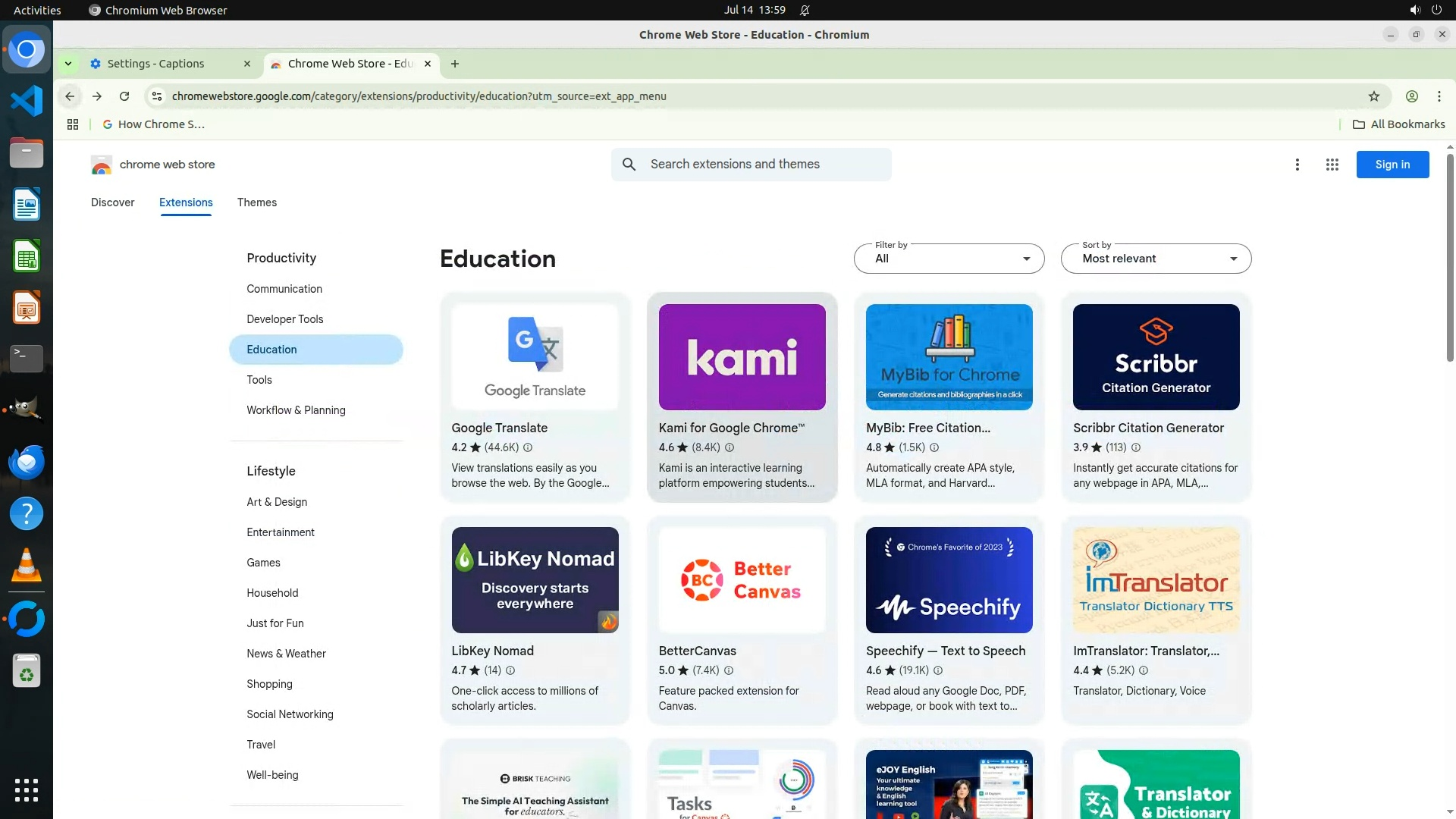This screenshot has height=819, width=1456.
Task: Open the Speechify extension thumbnail
Action: (x=949, y=580)
